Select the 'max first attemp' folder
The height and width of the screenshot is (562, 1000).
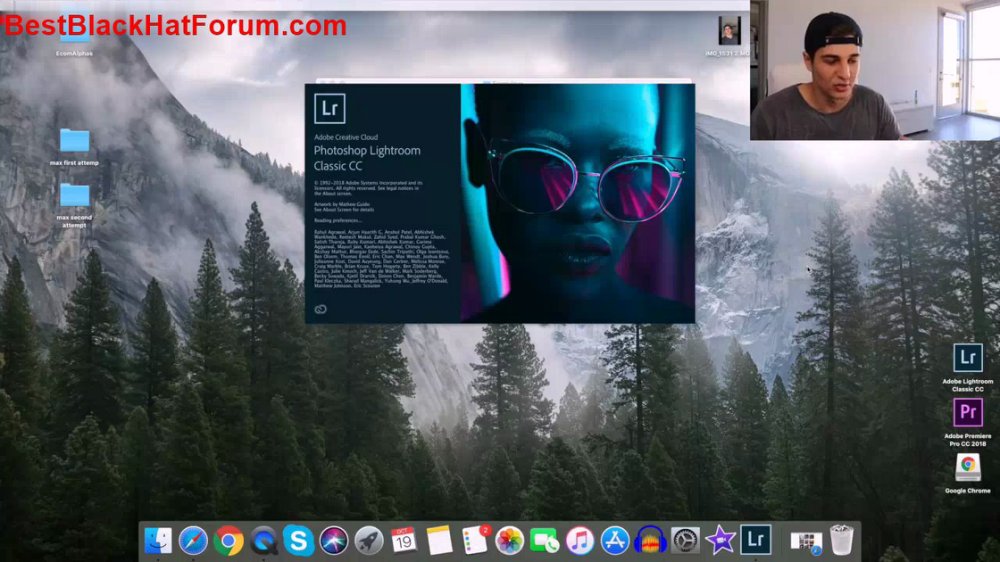[x=75, y=147]
